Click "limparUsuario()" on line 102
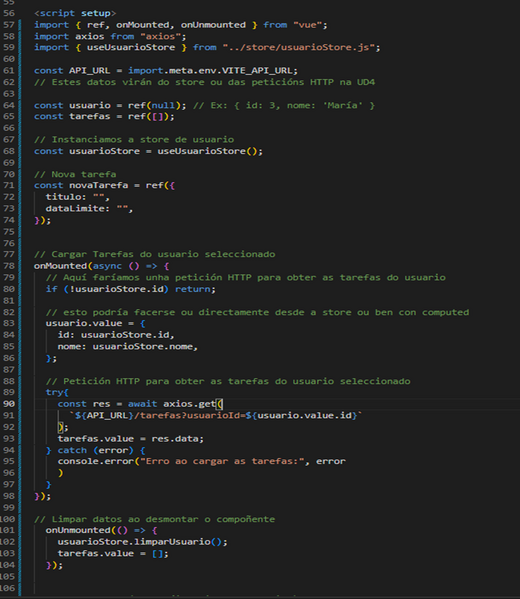This screenshot has width=520, height=599. coord(178,542)
